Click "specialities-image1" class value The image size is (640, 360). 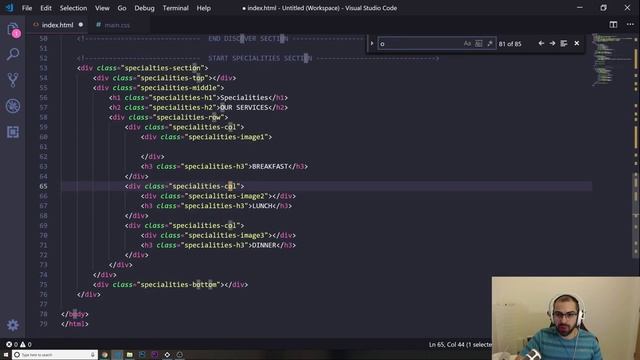pyautogui.click(x=226, y=137)
